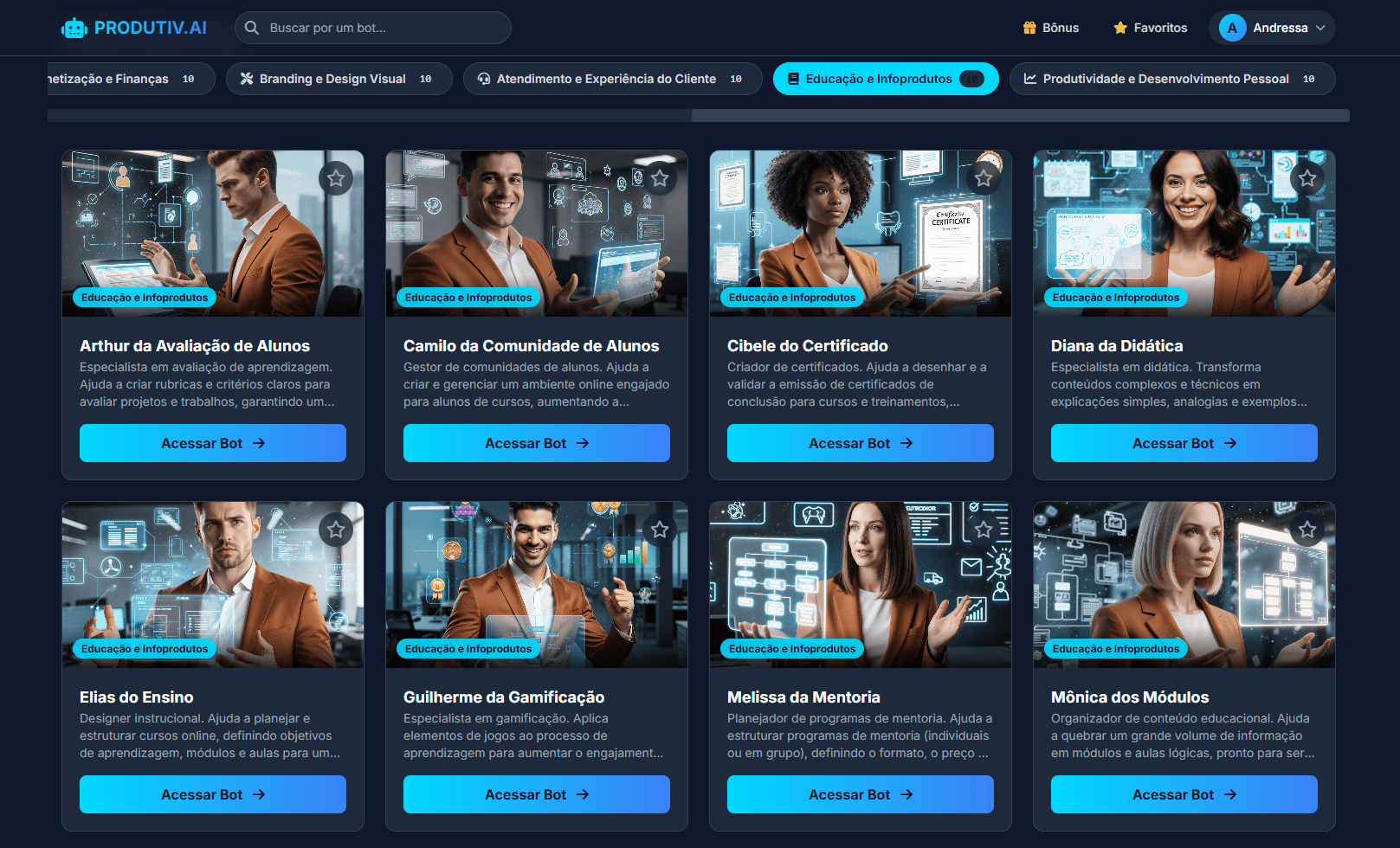Favorite the Cibele do Certificado bot
The width and height of the screenshot is (1400, 848).
[x=983, y=178]
